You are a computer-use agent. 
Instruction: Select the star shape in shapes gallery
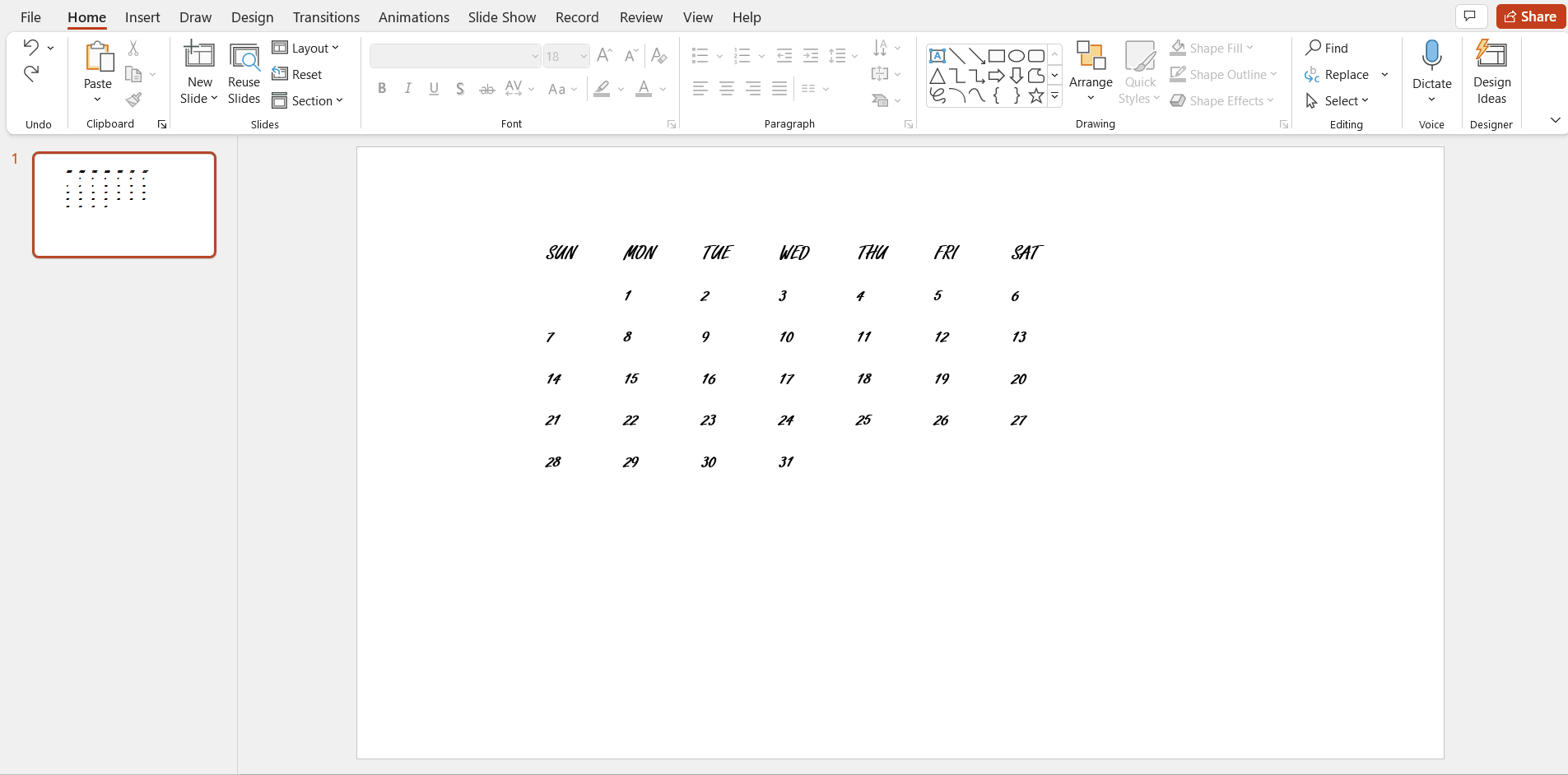pos(1036,95)
